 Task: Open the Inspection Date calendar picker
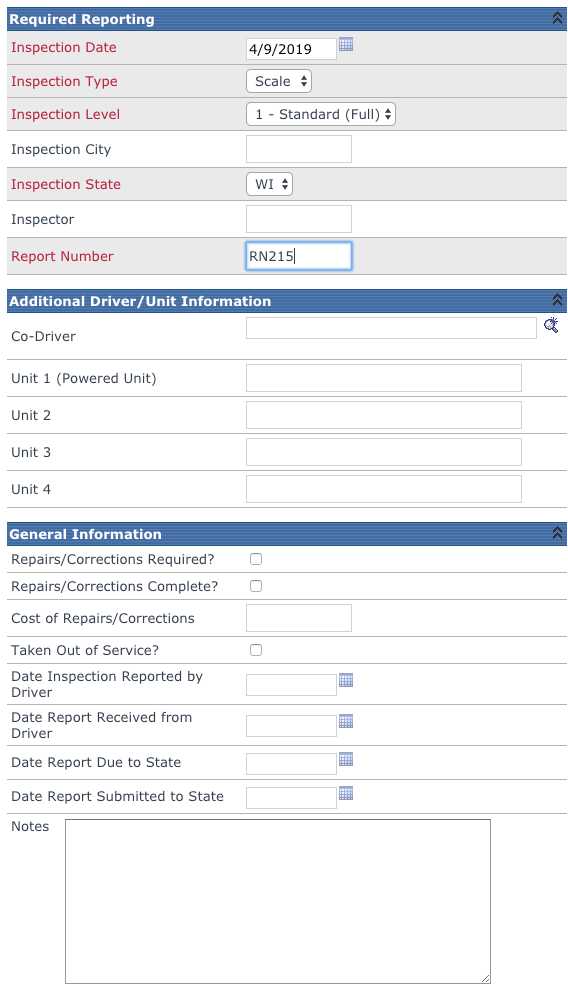point(346,44)
